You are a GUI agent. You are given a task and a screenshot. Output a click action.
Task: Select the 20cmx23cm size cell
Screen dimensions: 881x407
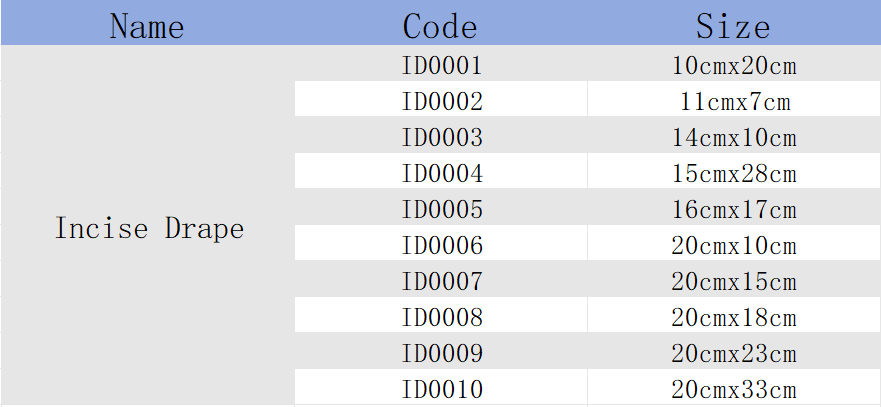click(x=734, y=351)
